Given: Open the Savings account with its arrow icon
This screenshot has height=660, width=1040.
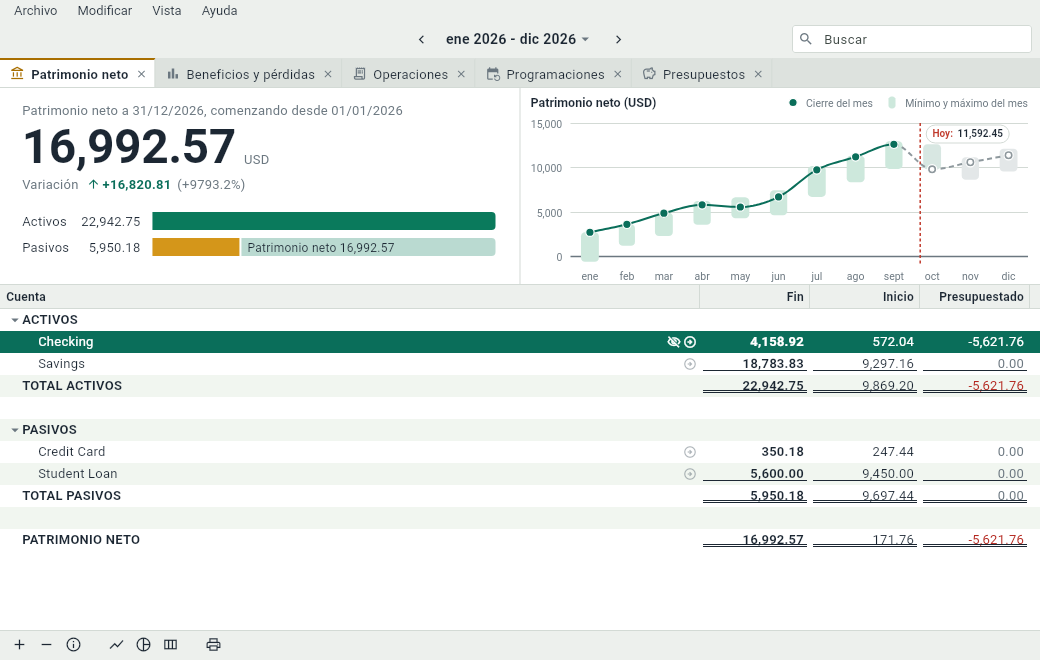Looking at the screenshot, I should point(690,364).
